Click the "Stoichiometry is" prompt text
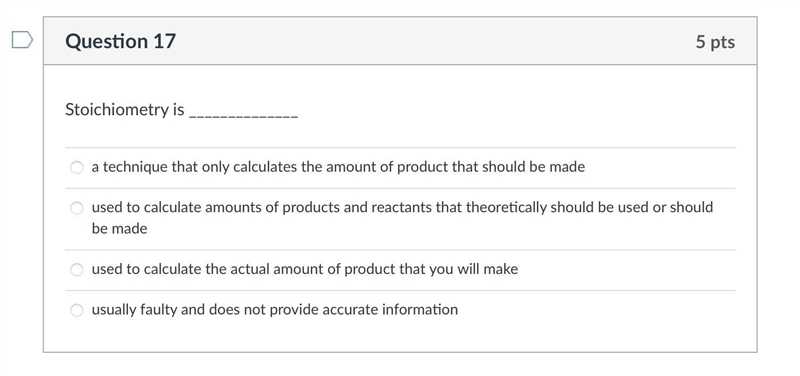 125,110
